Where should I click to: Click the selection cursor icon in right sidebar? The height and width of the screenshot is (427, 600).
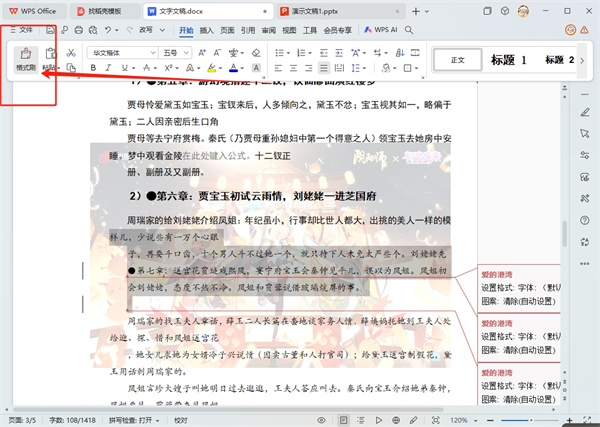585,134
